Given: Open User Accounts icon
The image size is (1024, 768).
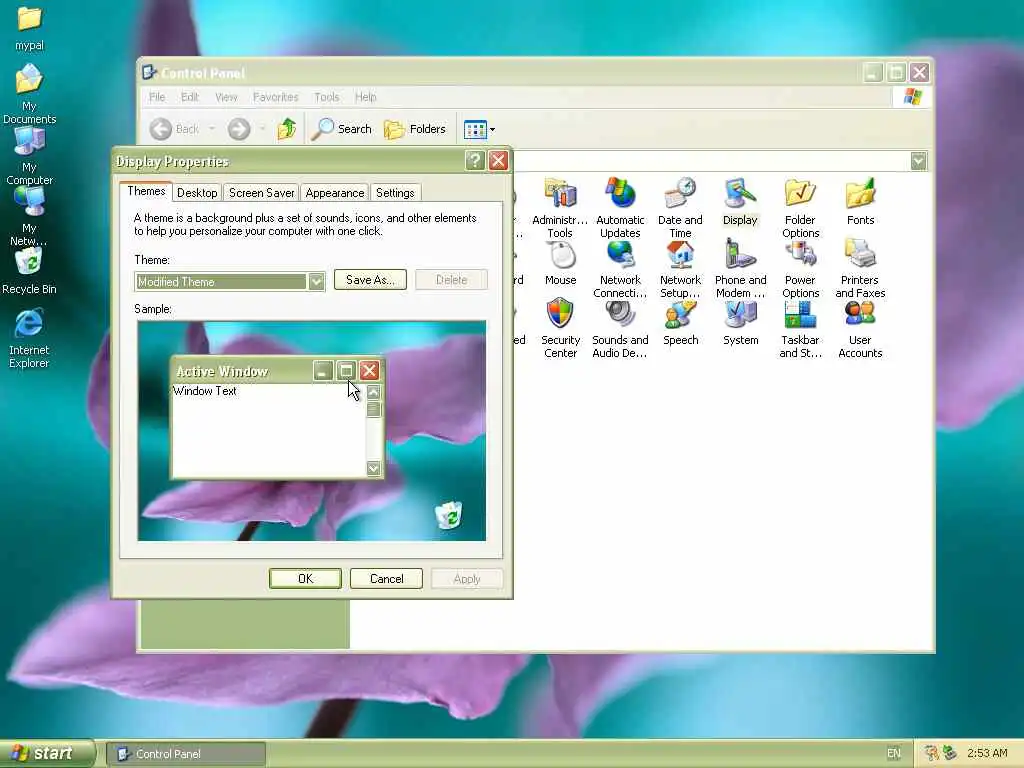Looking at the screenshot, I should (x=860, y=328).
